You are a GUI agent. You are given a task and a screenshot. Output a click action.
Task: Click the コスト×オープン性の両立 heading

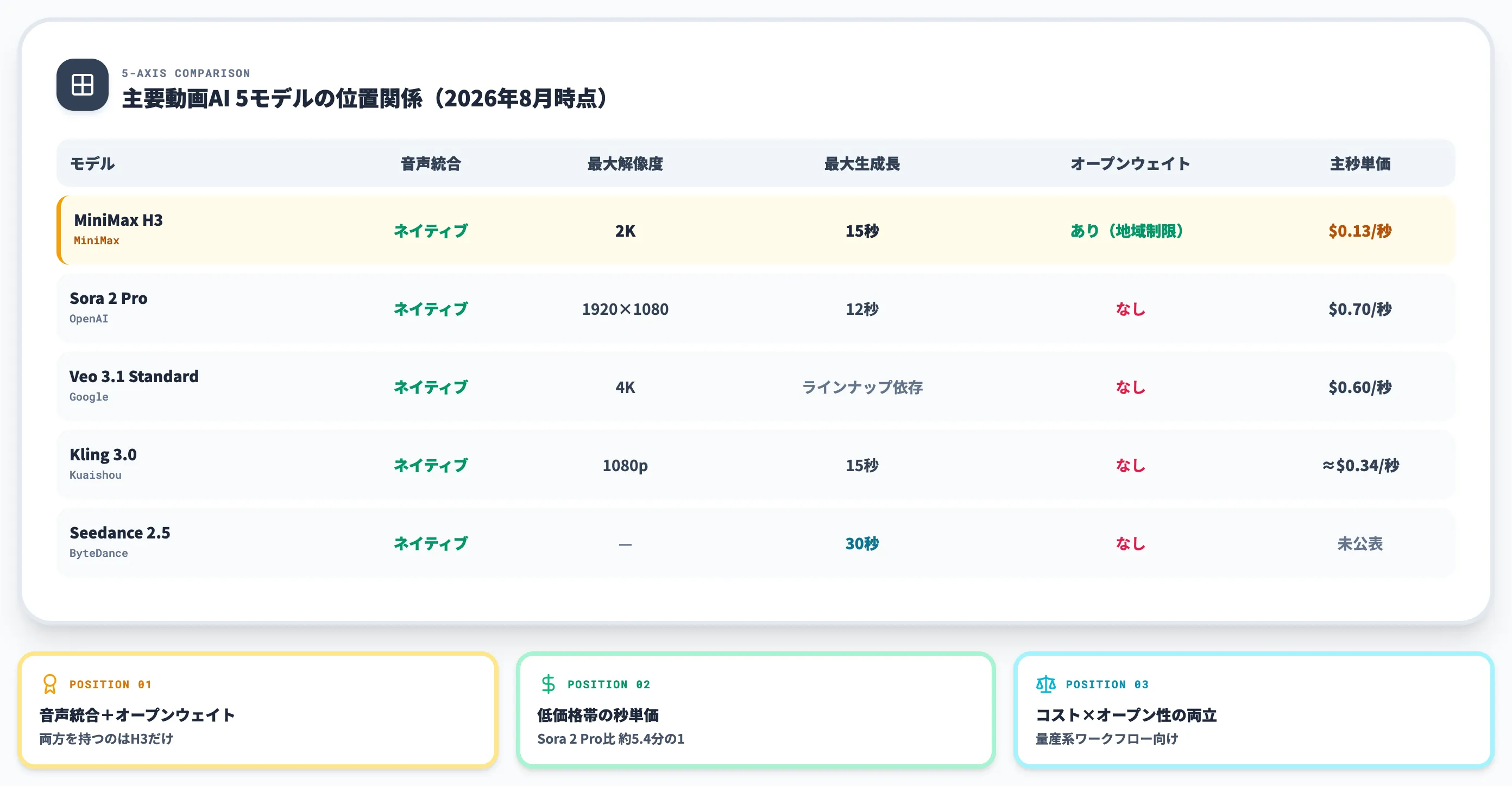(1126, 715)
